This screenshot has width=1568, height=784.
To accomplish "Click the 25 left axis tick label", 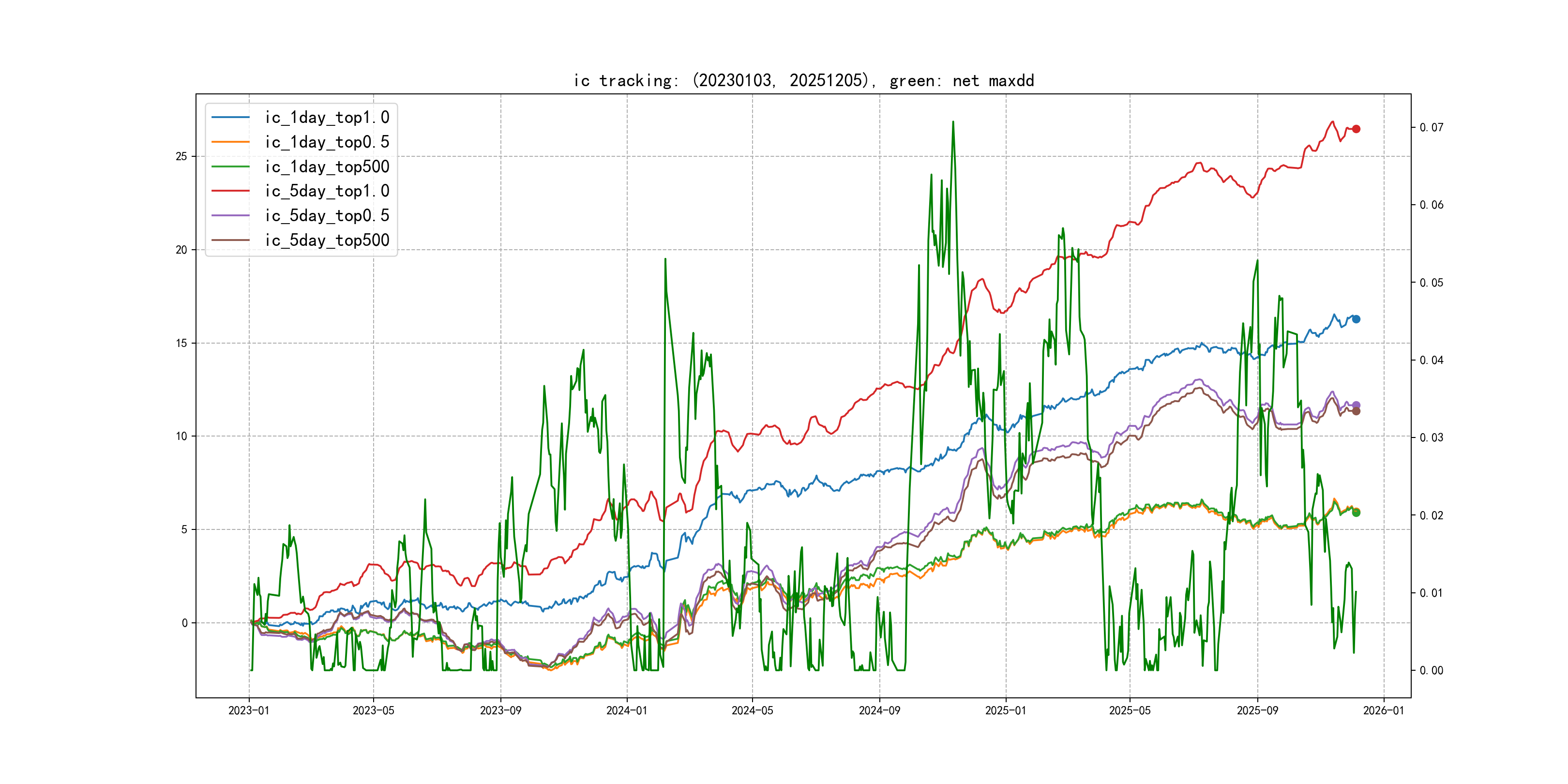I will tap(181, 156).
